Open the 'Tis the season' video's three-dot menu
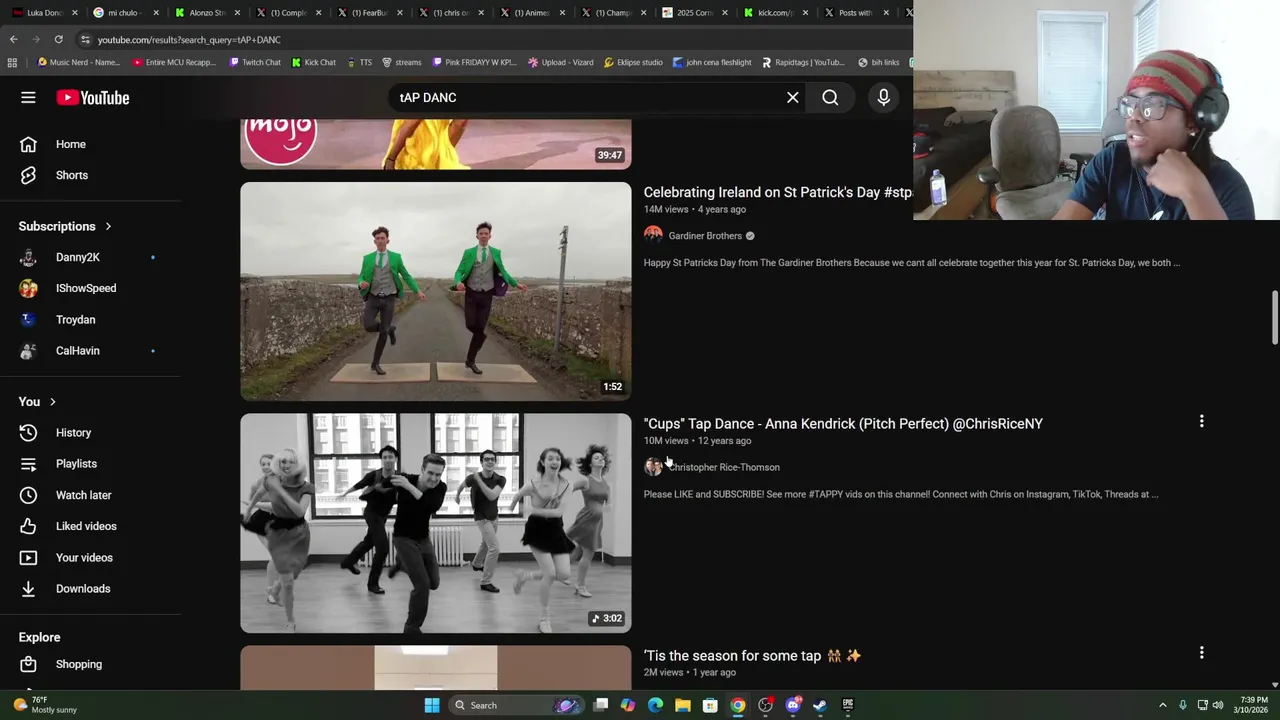Screen dimensions: 1280x720 1201,653
